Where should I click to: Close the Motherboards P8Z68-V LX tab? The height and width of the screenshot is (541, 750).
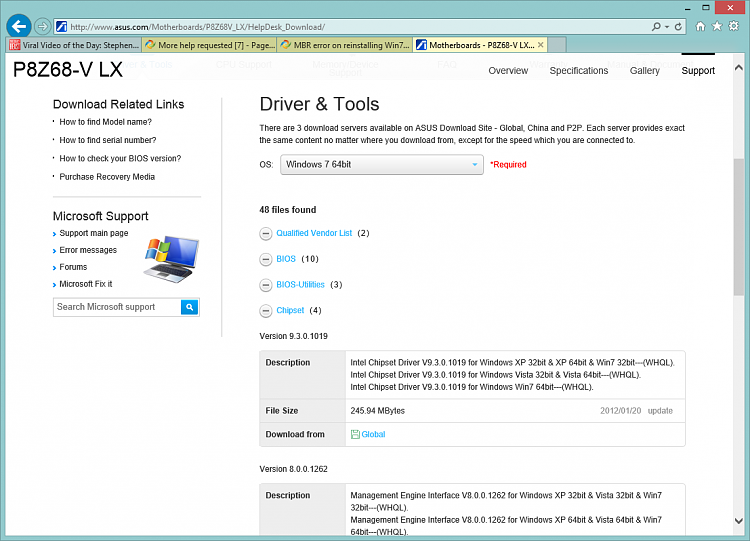click(540, 45)
